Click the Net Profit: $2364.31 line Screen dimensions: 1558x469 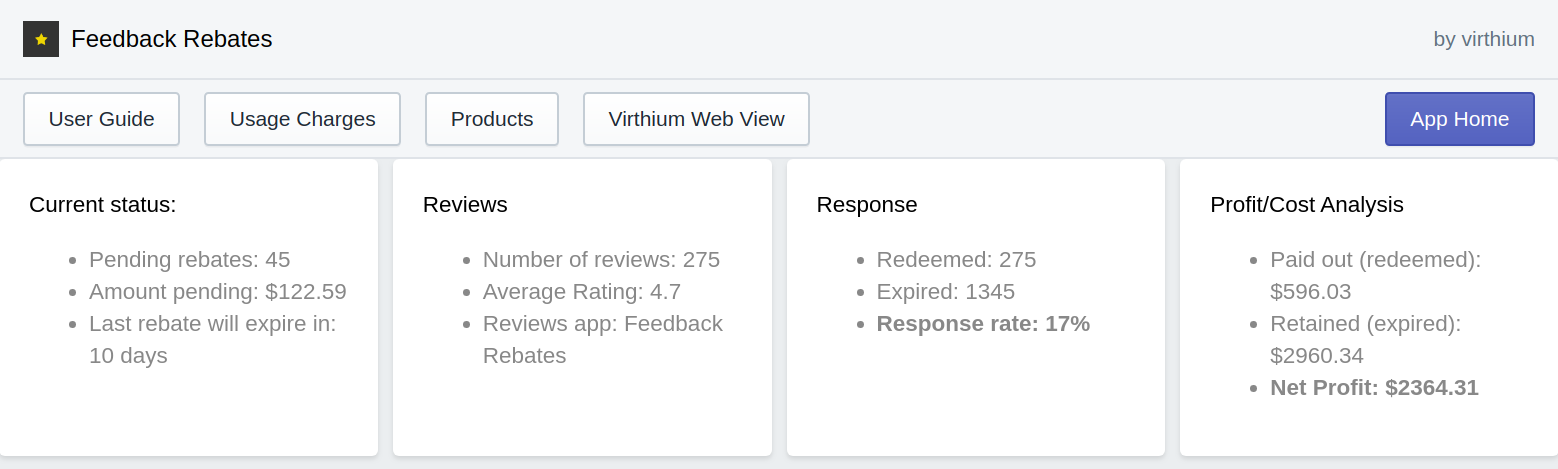[x=1374, y=388]
